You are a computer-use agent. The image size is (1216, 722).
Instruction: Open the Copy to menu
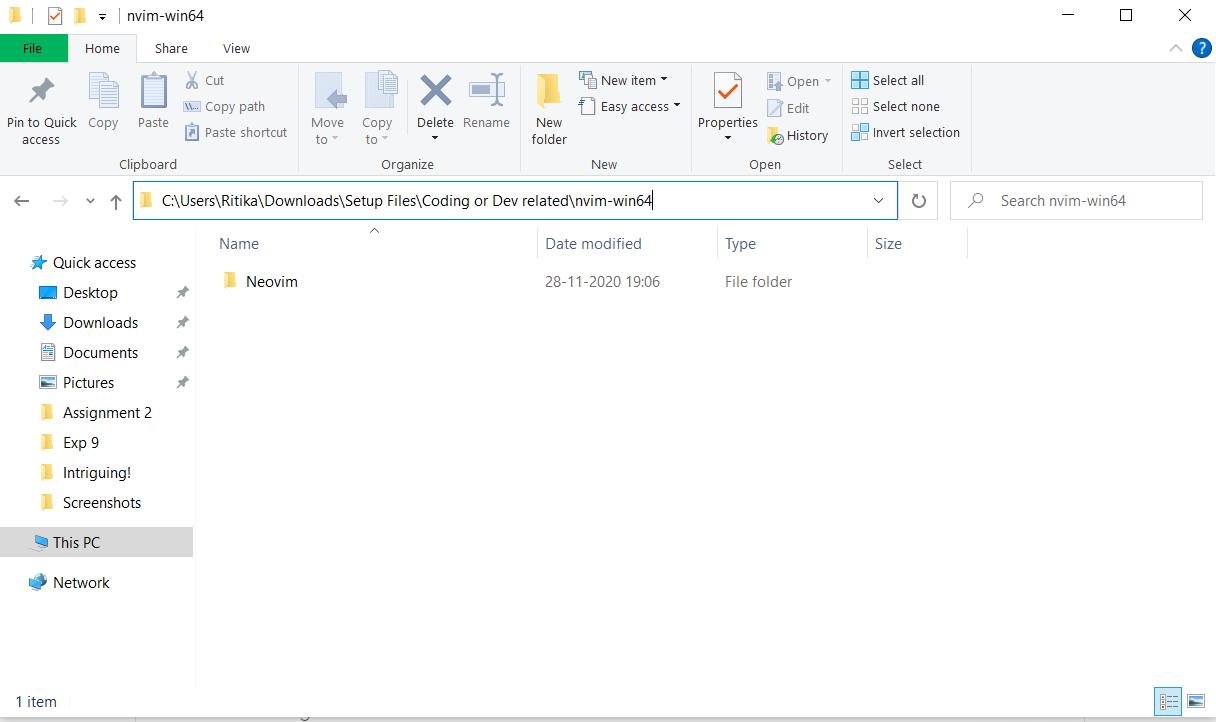pos(378,109)
